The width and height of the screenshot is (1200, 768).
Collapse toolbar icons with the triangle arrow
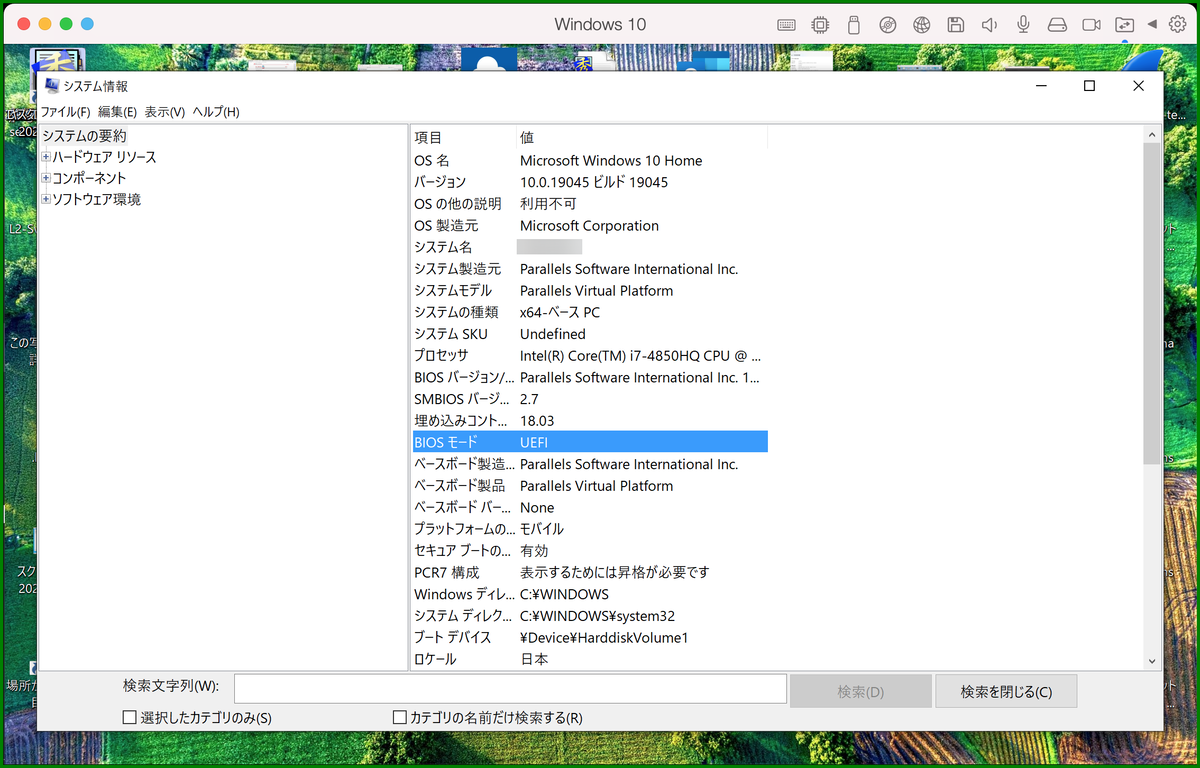tap(1152, 24)
